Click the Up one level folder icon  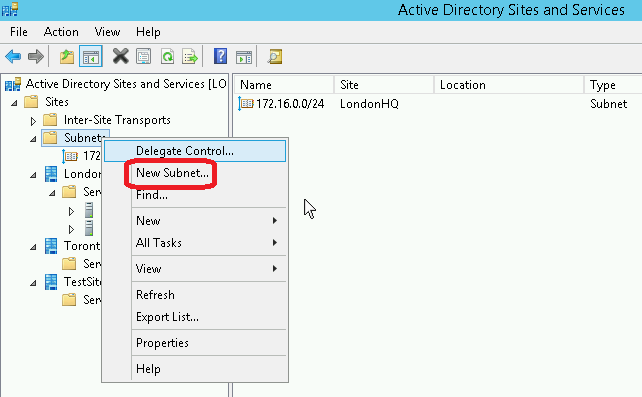[x=67, y=56]
